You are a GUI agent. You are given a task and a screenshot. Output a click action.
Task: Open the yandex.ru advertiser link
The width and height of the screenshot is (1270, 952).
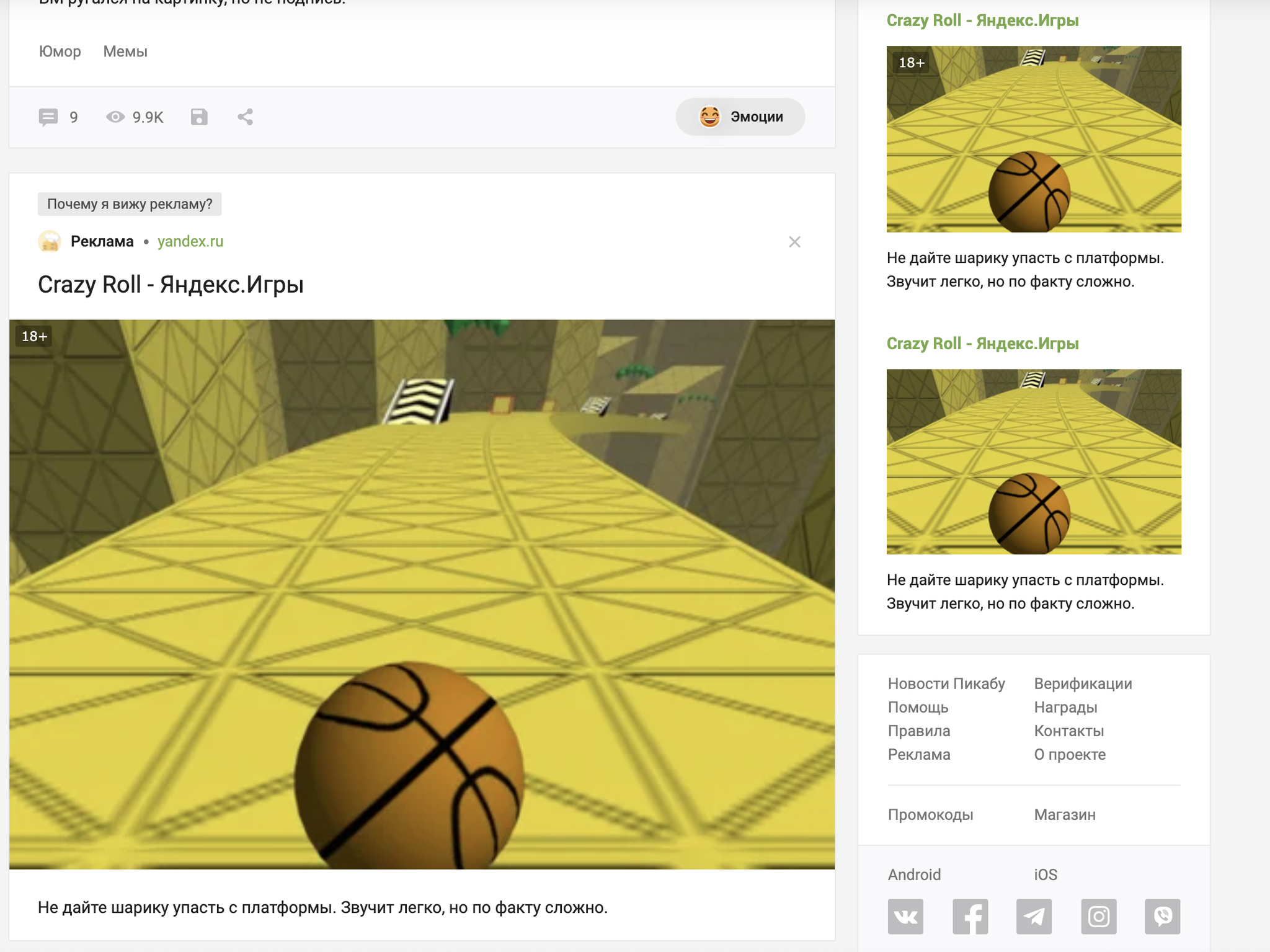coord(190,241)
